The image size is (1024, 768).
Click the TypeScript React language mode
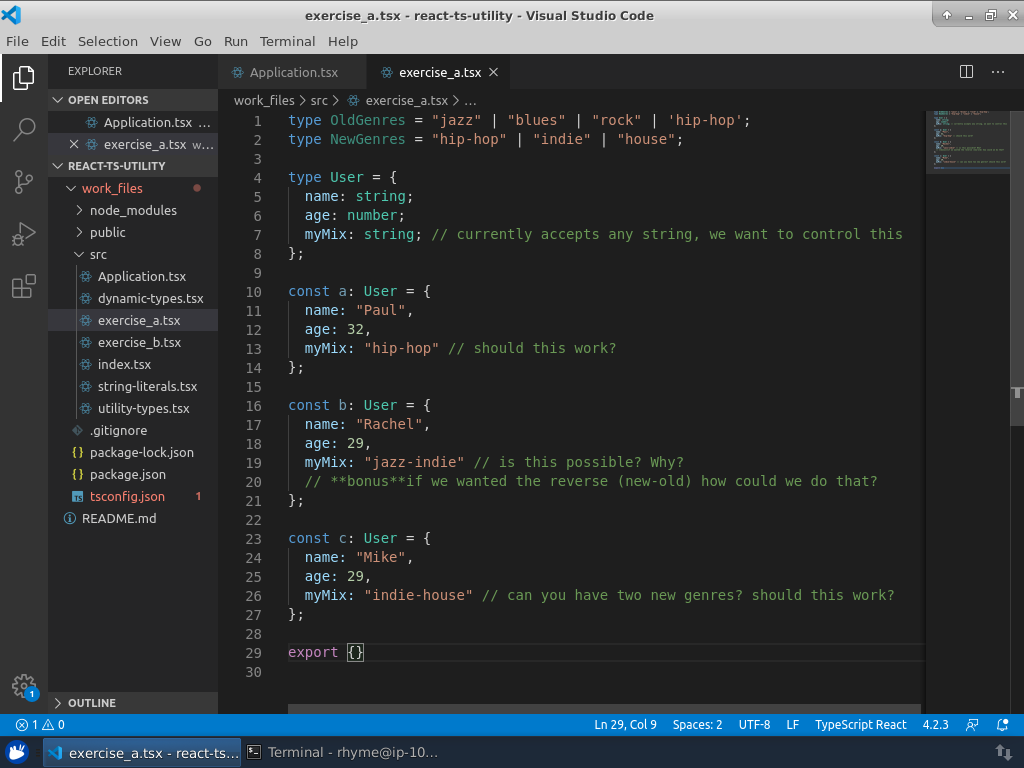860,725
